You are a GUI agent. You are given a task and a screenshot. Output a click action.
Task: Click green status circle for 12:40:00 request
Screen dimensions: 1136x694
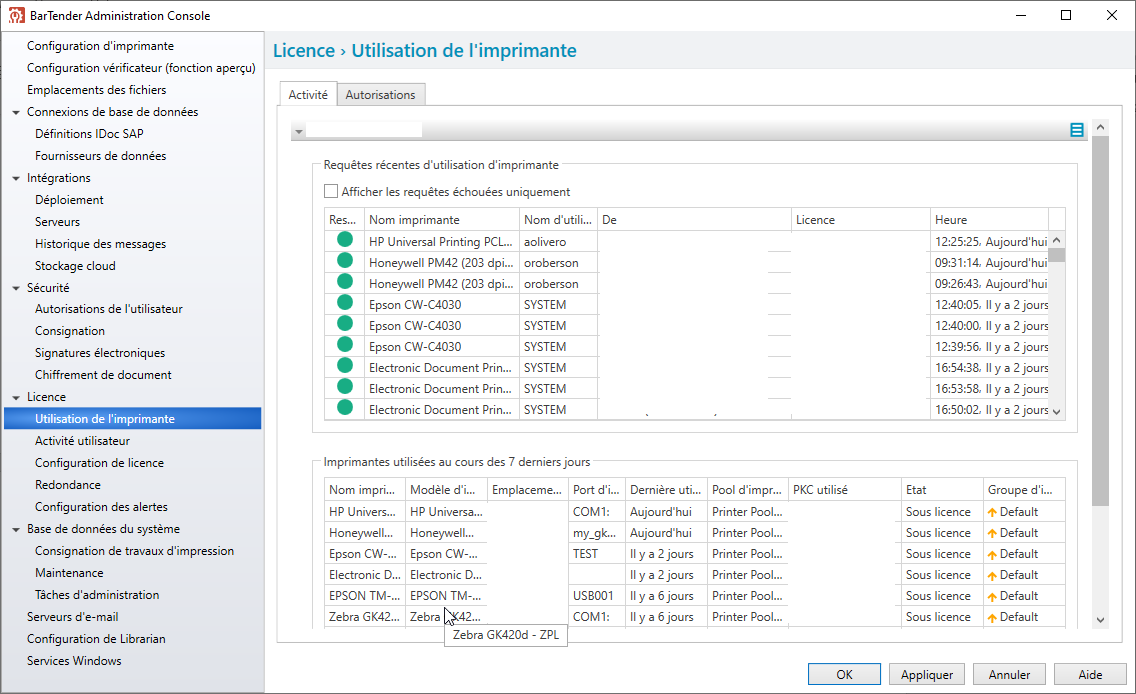click(x=345, y=324)
